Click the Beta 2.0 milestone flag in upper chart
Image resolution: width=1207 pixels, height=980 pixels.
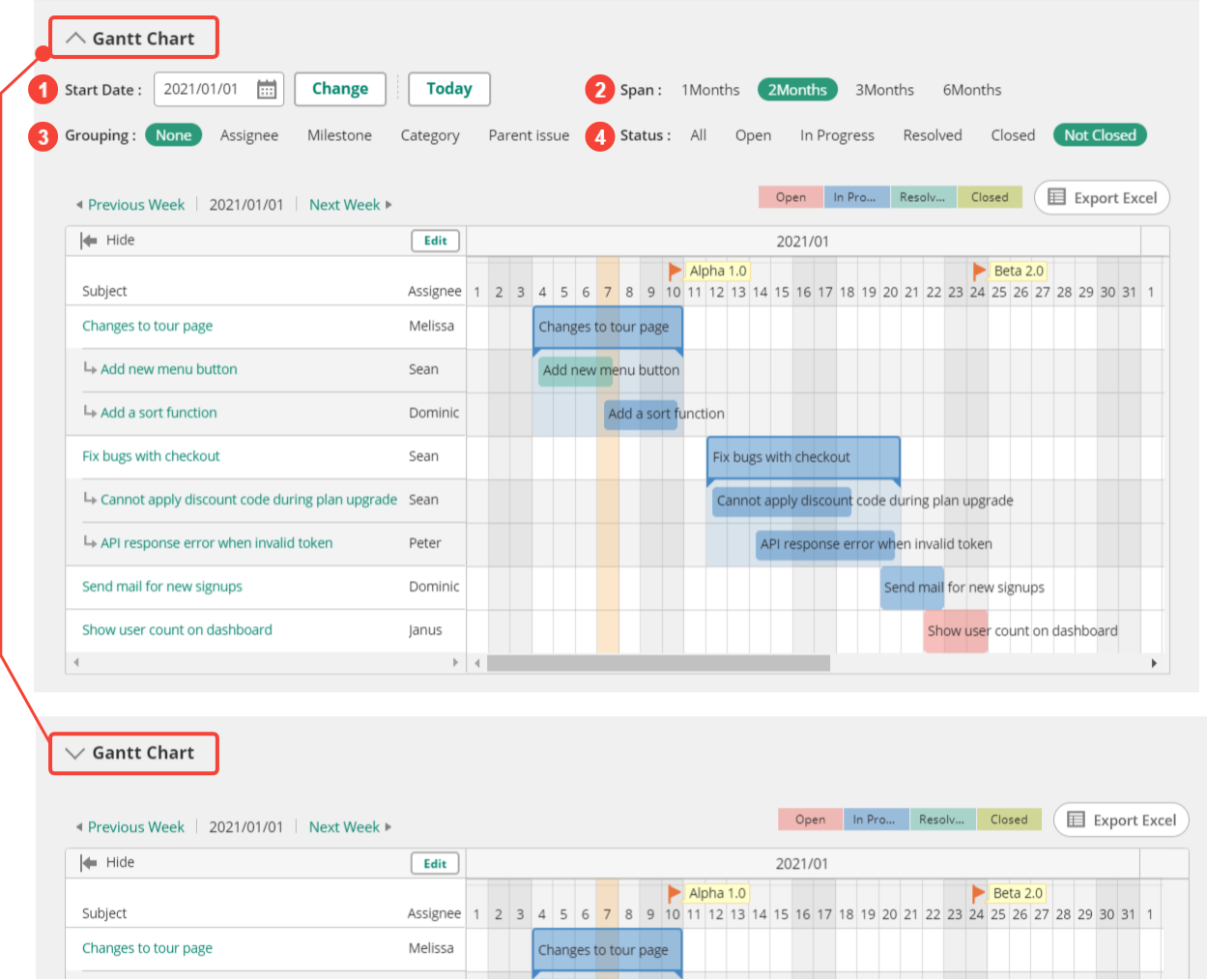coord(979,271)
